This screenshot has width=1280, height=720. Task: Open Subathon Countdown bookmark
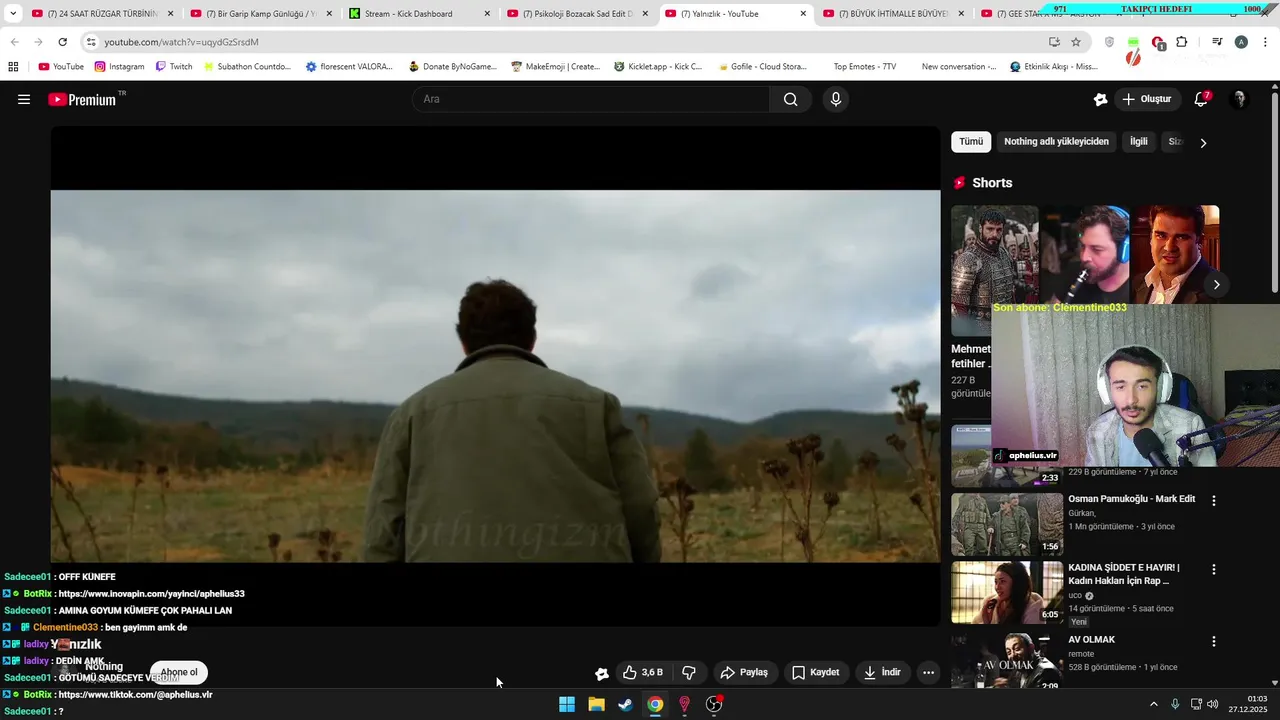(247, 67)
